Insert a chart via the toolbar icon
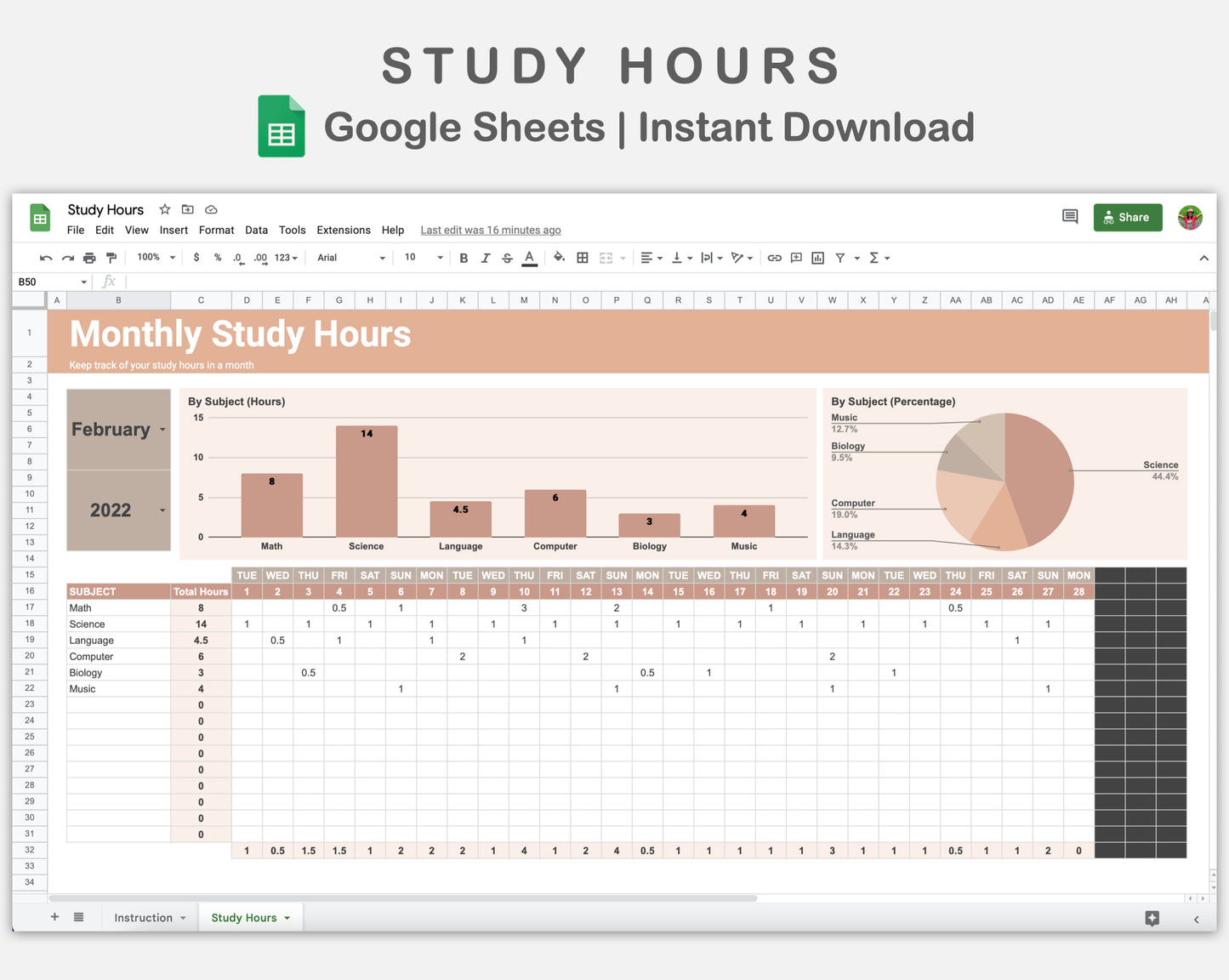Image resolution: width=1229 pixels, height=980 pixels. [817, 257]
